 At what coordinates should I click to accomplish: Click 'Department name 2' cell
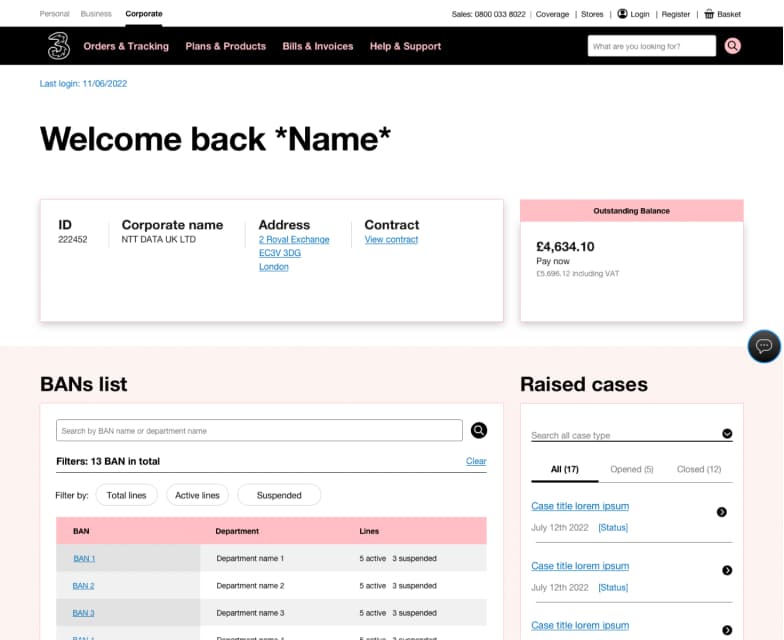point(250,586)
